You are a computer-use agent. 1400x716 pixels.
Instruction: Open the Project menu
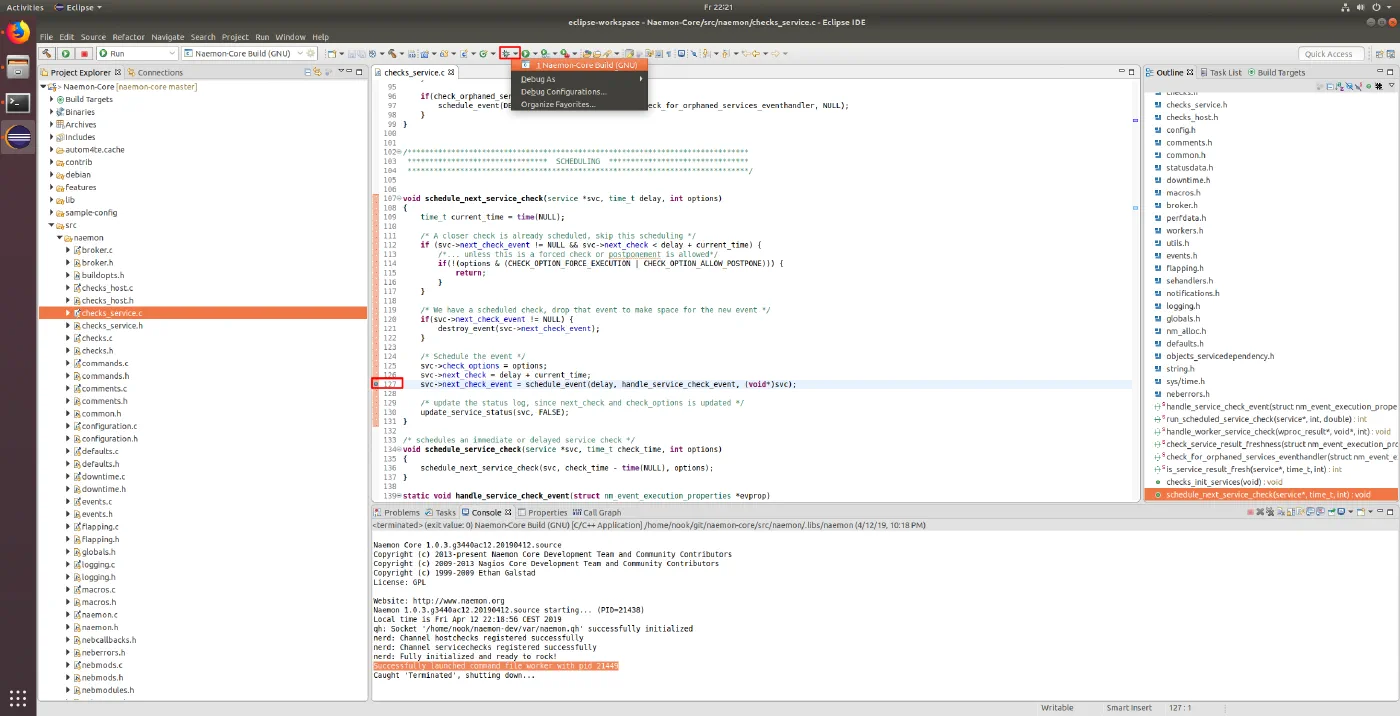(235, 37)
